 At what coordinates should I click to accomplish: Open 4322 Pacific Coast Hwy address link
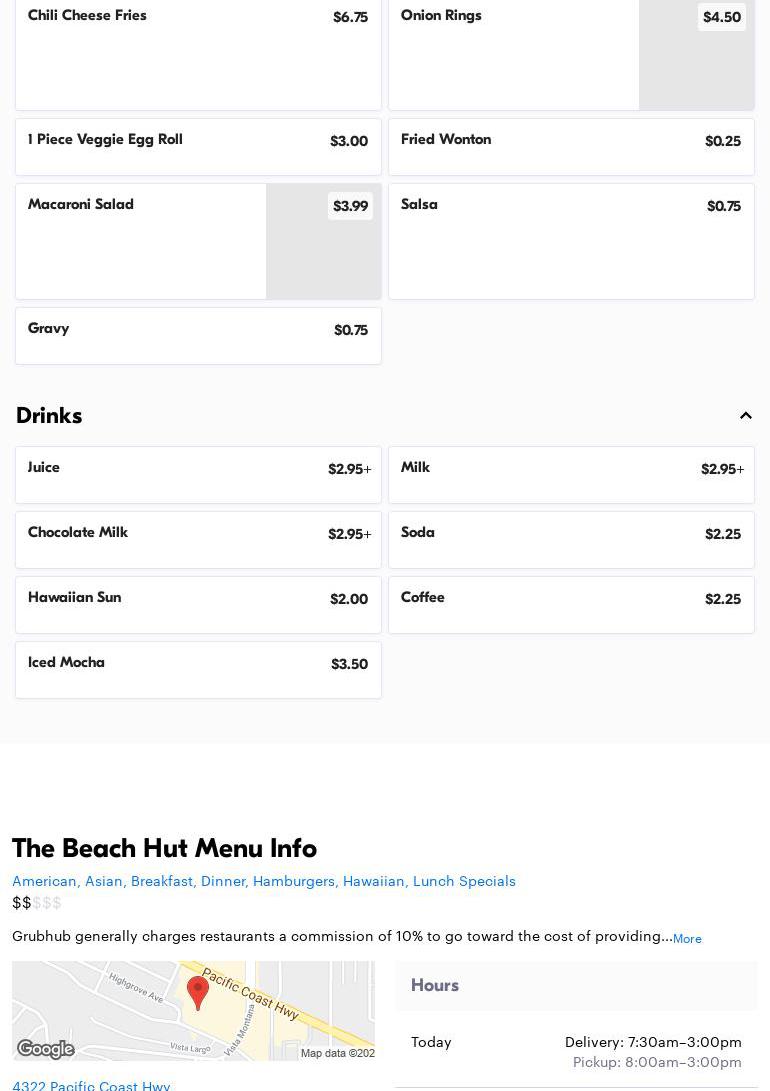(91, 1085)
